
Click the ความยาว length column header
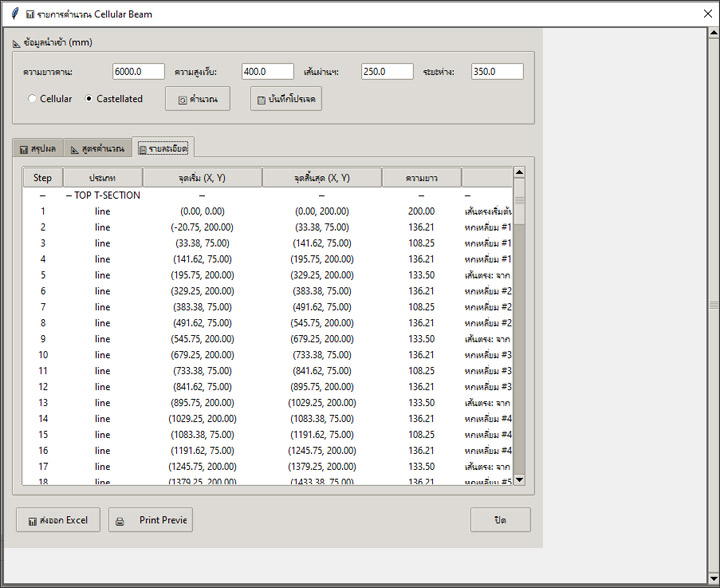[421, 178]
